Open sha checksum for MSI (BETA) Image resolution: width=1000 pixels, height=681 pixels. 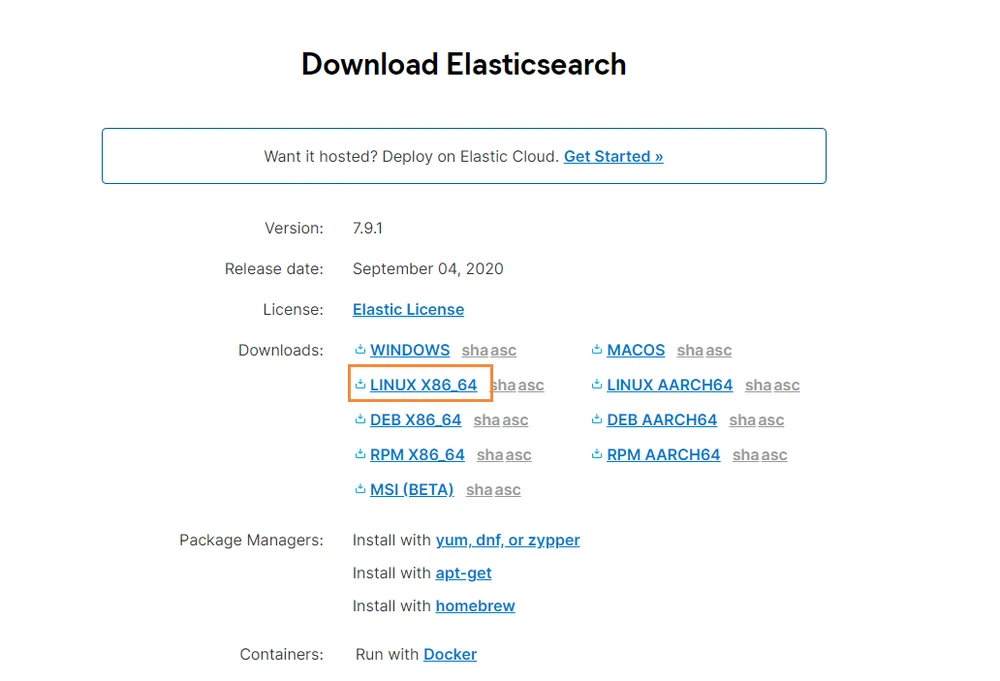[x=479, y=490]
